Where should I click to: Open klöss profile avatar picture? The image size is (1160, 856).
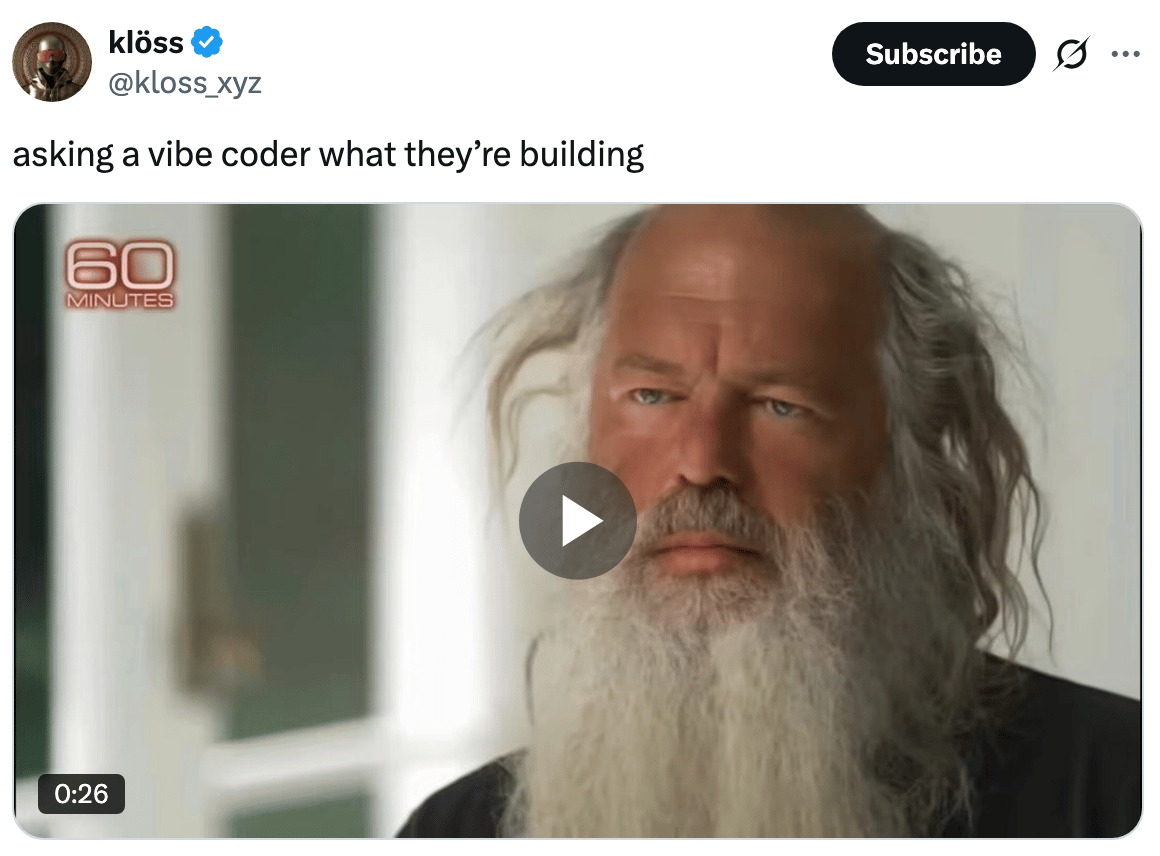coord(52,61)
